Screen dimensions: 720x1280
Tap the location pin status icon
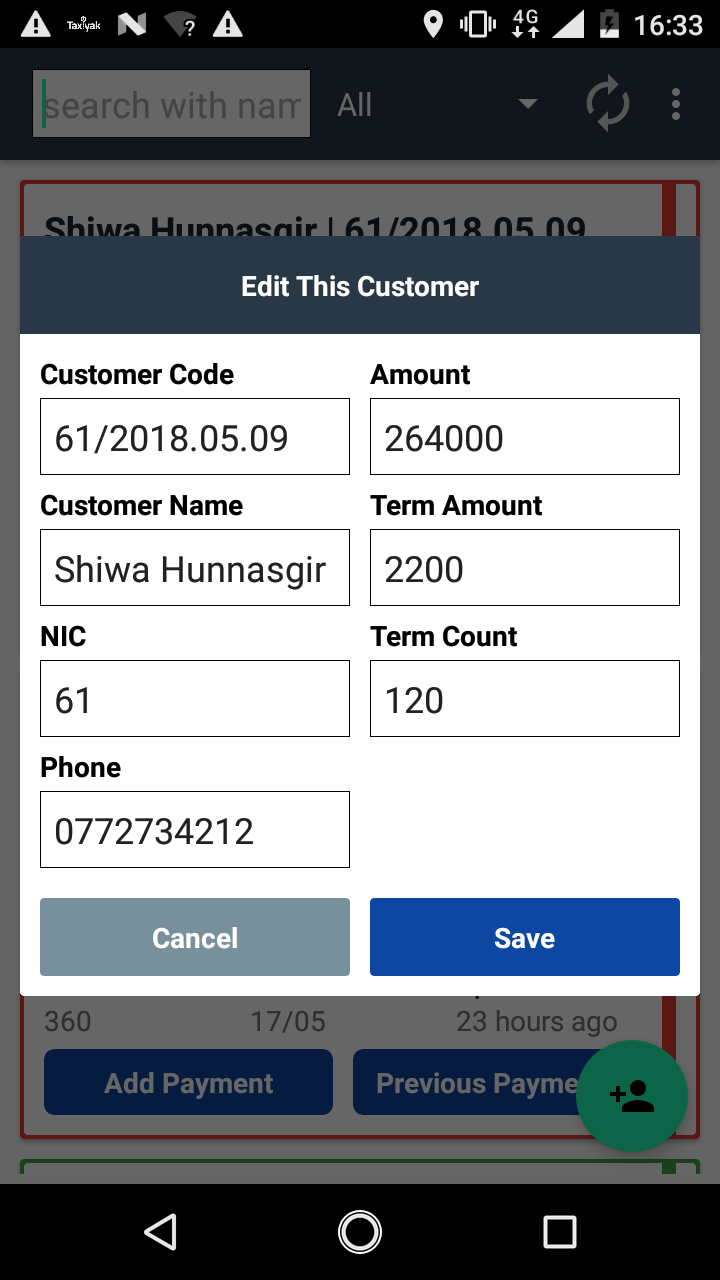coord(433,24)
